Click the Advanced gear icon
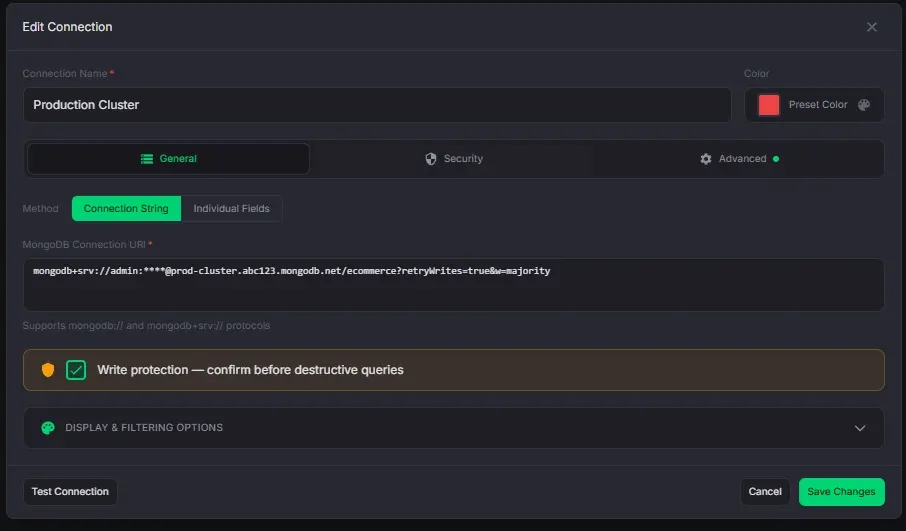The height and width of the screenshot is (531, 906). pyautogui.click(x=706, y=159)
